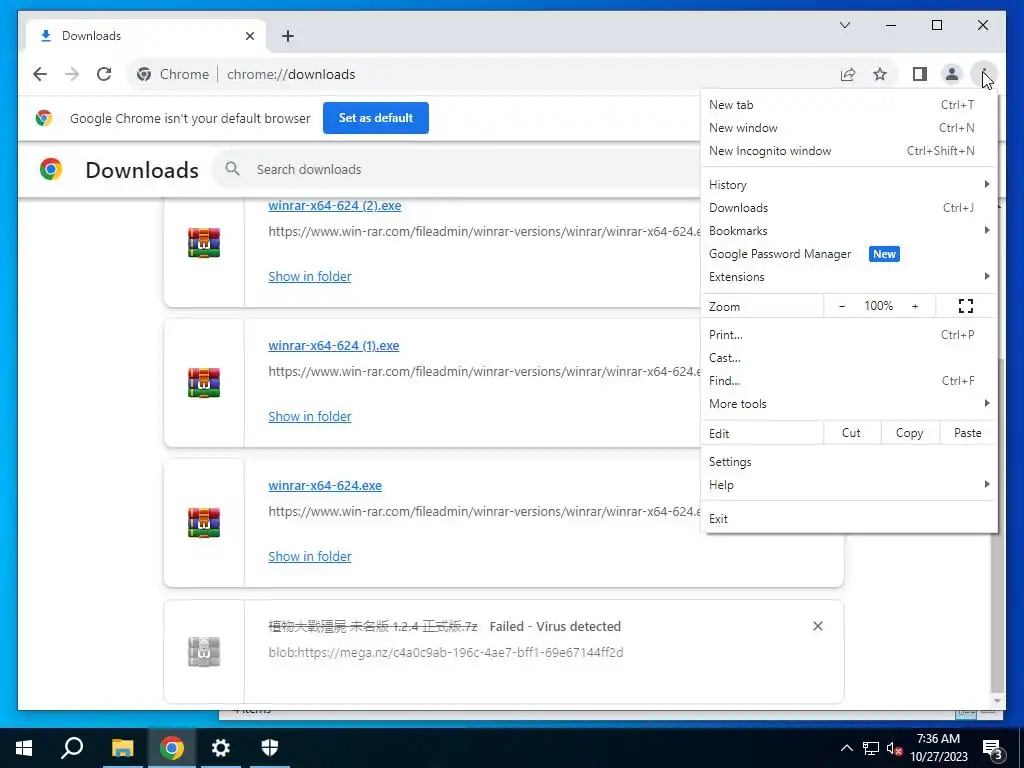Click the fullscreen icon in Zoom row
The image size is (1024, 768).
(966, 306)
